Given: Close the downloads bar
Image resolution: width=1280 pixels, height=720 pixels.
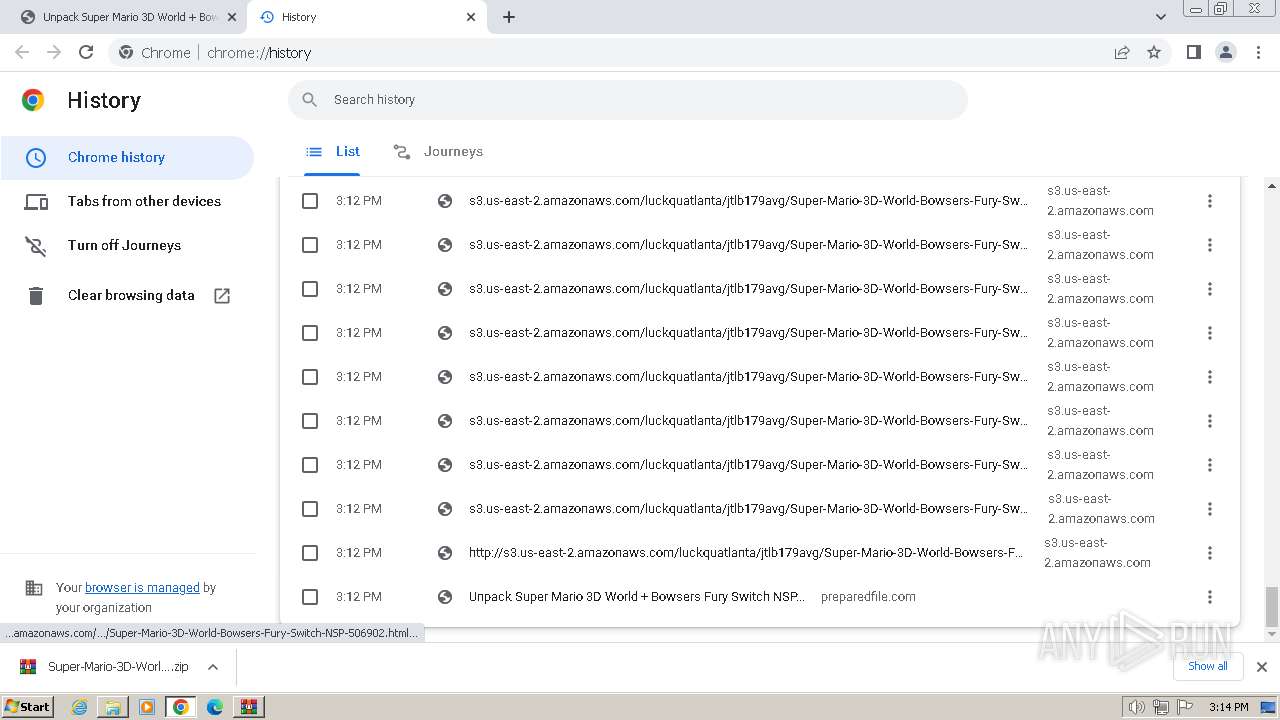Looking at the screenshot, I should 1262,667.
